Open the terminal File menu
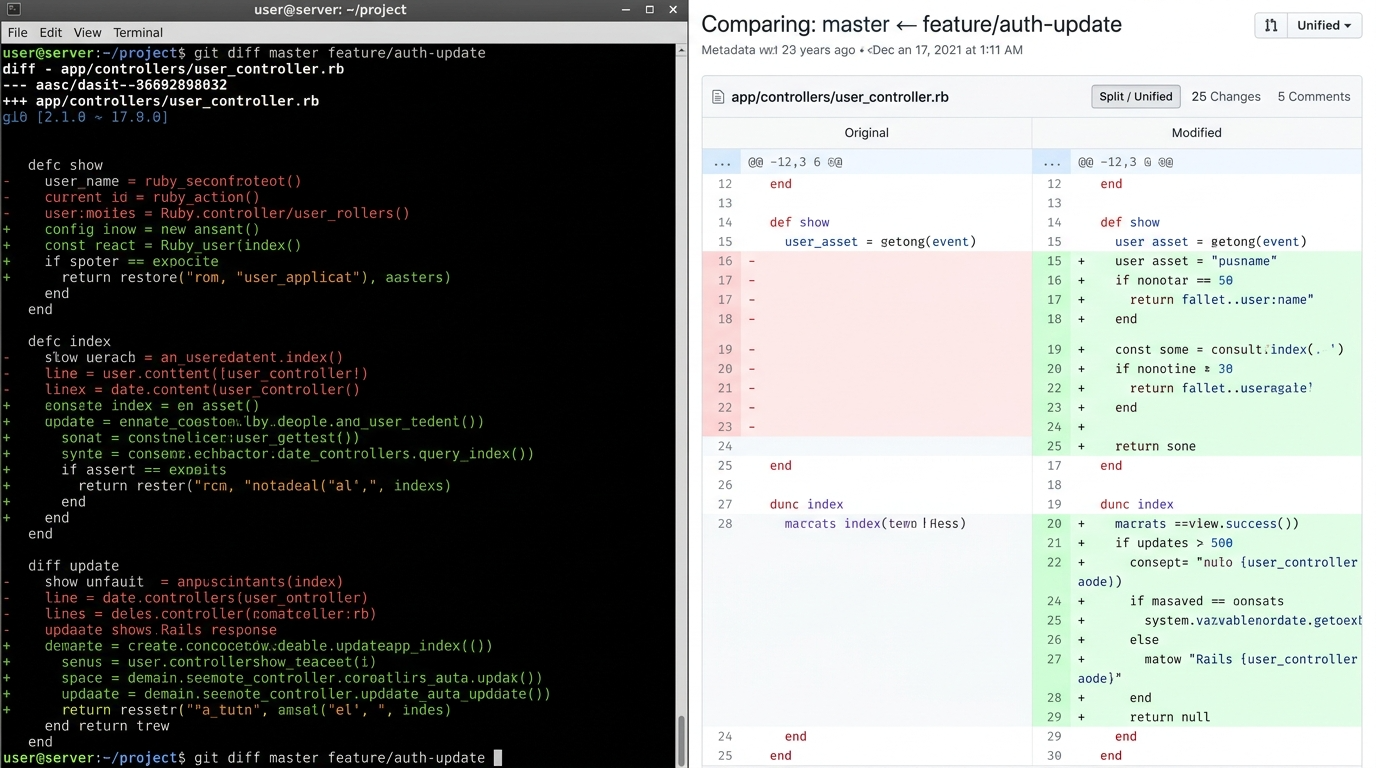The width and height of the screenshot is (1376, 768). pos(19,32)
